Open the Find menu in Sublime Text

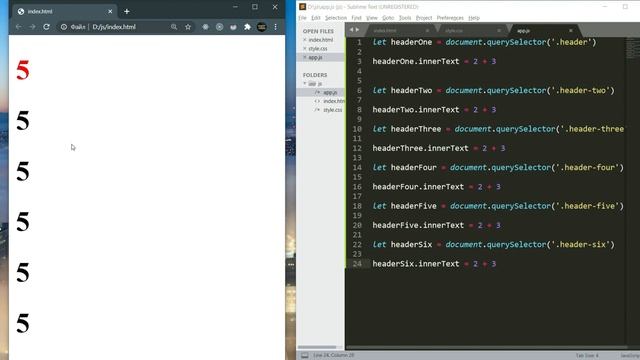click(x=356, y=18)
